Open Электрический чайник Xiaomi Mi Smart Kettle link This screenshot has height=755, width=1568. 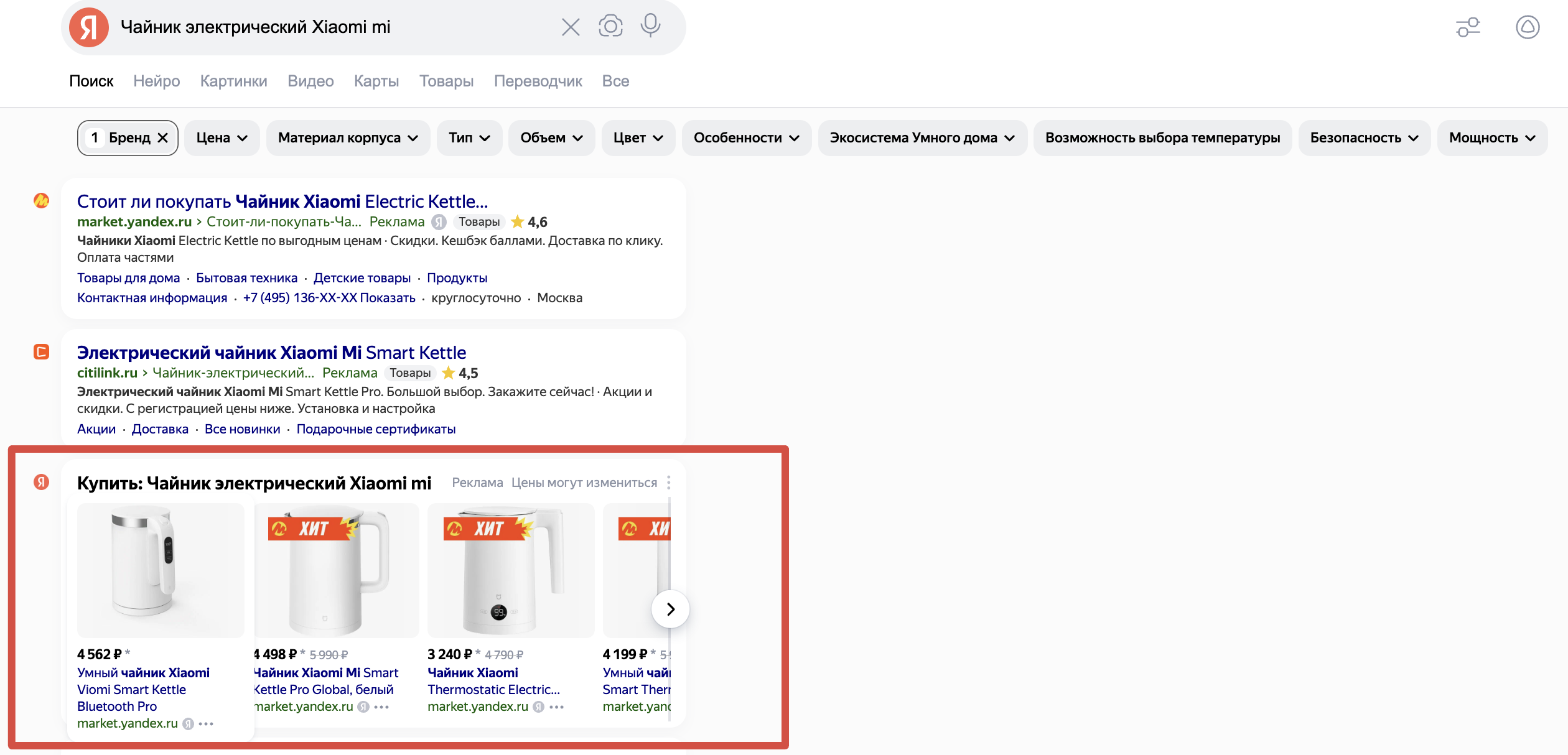point(271,353)
